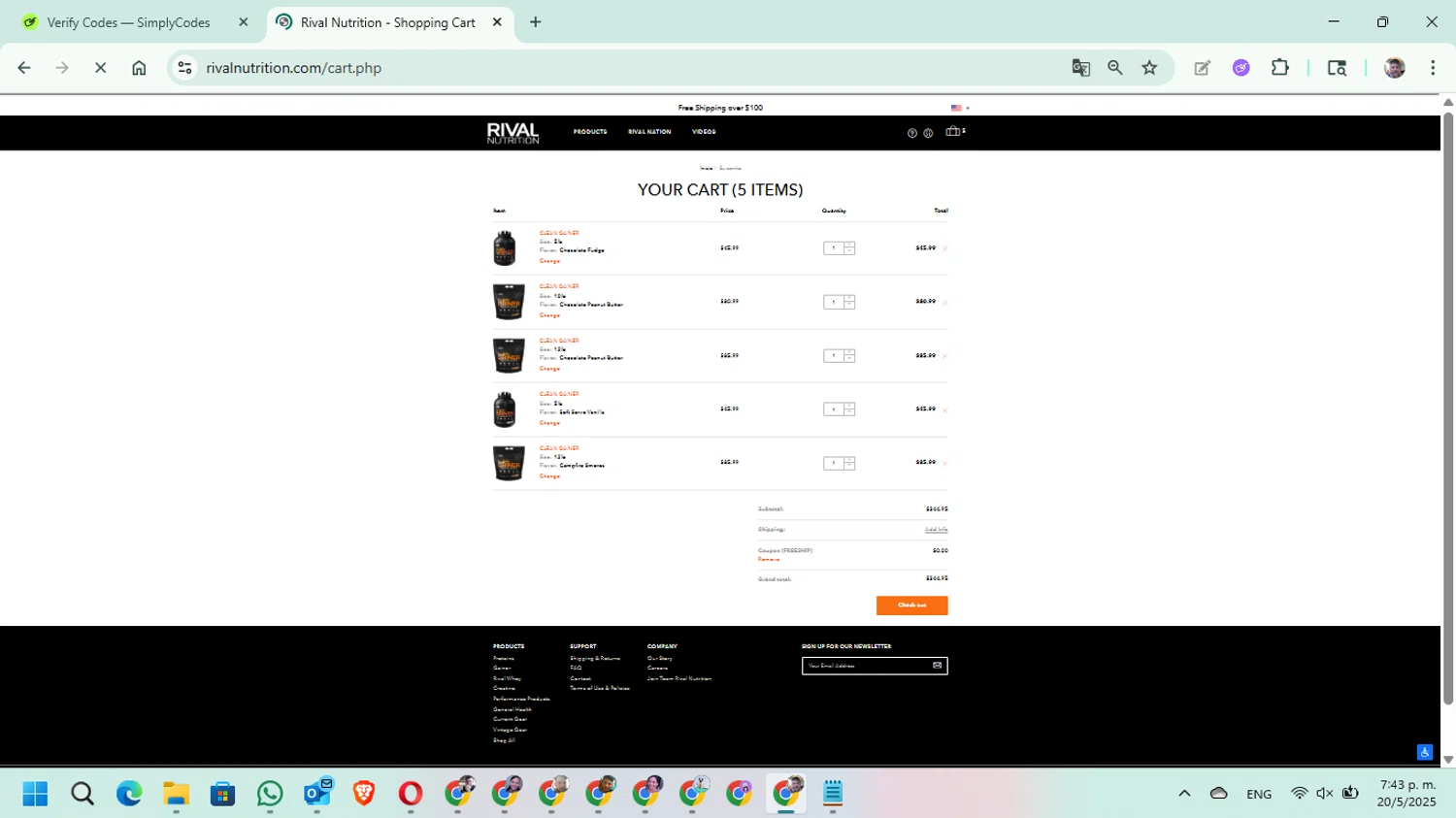Open Brave browser from the taskbar

click(364, 794)
